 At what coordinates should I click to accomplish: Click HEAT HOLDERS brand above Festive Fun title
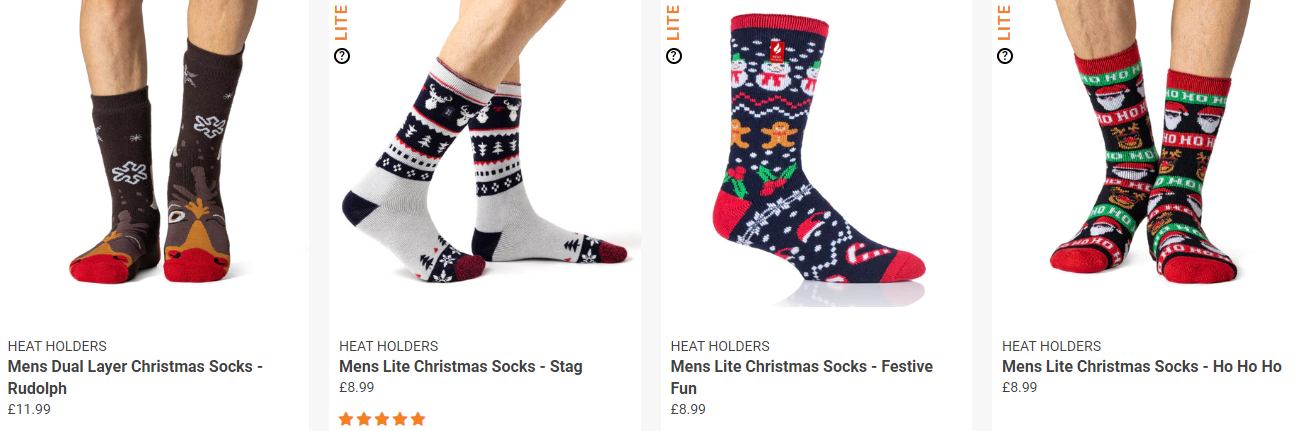tap(720, 346)
